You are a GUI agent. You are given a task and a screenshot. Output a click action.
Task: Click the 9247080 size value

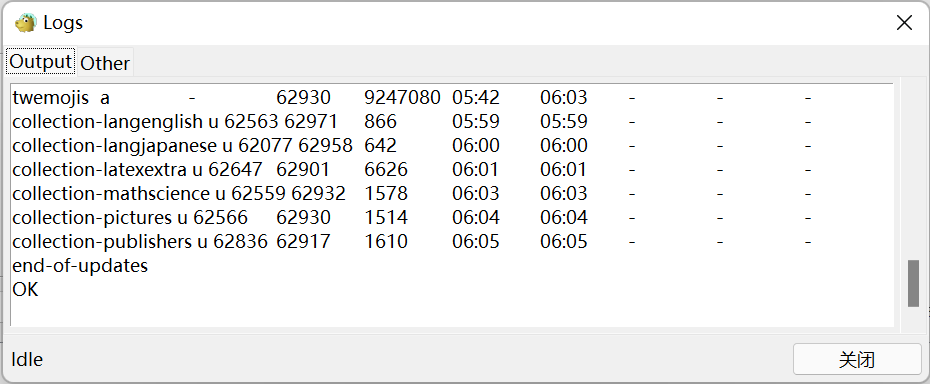tap(402, 97)
